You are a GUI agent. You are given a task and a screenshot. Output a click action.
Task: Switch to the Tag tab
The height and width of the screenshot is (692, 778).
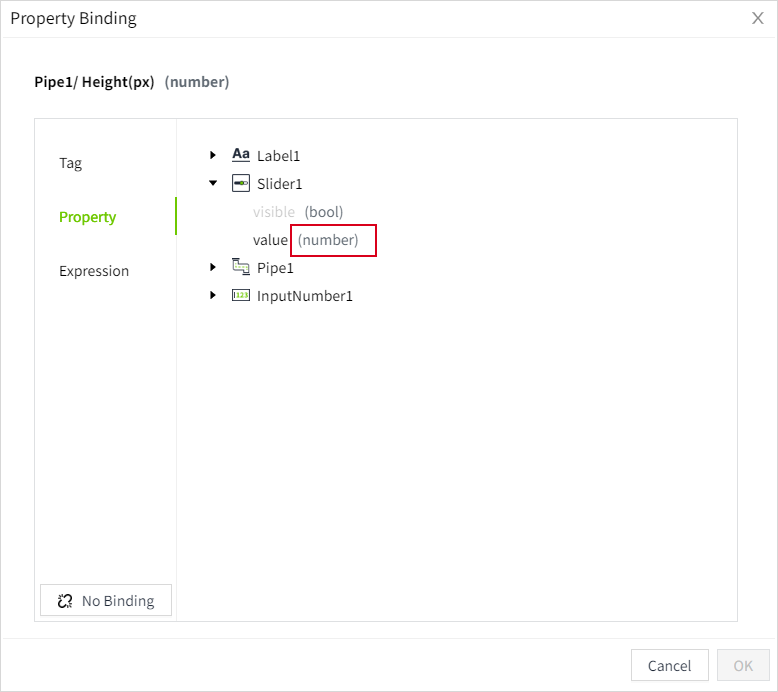(70, 163)
